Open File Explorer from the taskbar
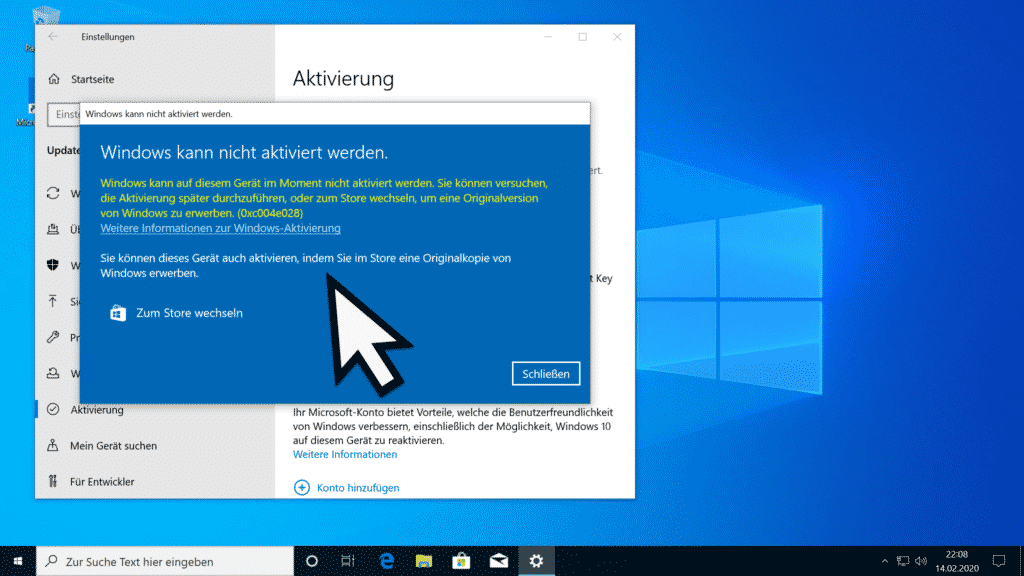The width and height of the screenshot is (1024, 576). coord(424,561)
